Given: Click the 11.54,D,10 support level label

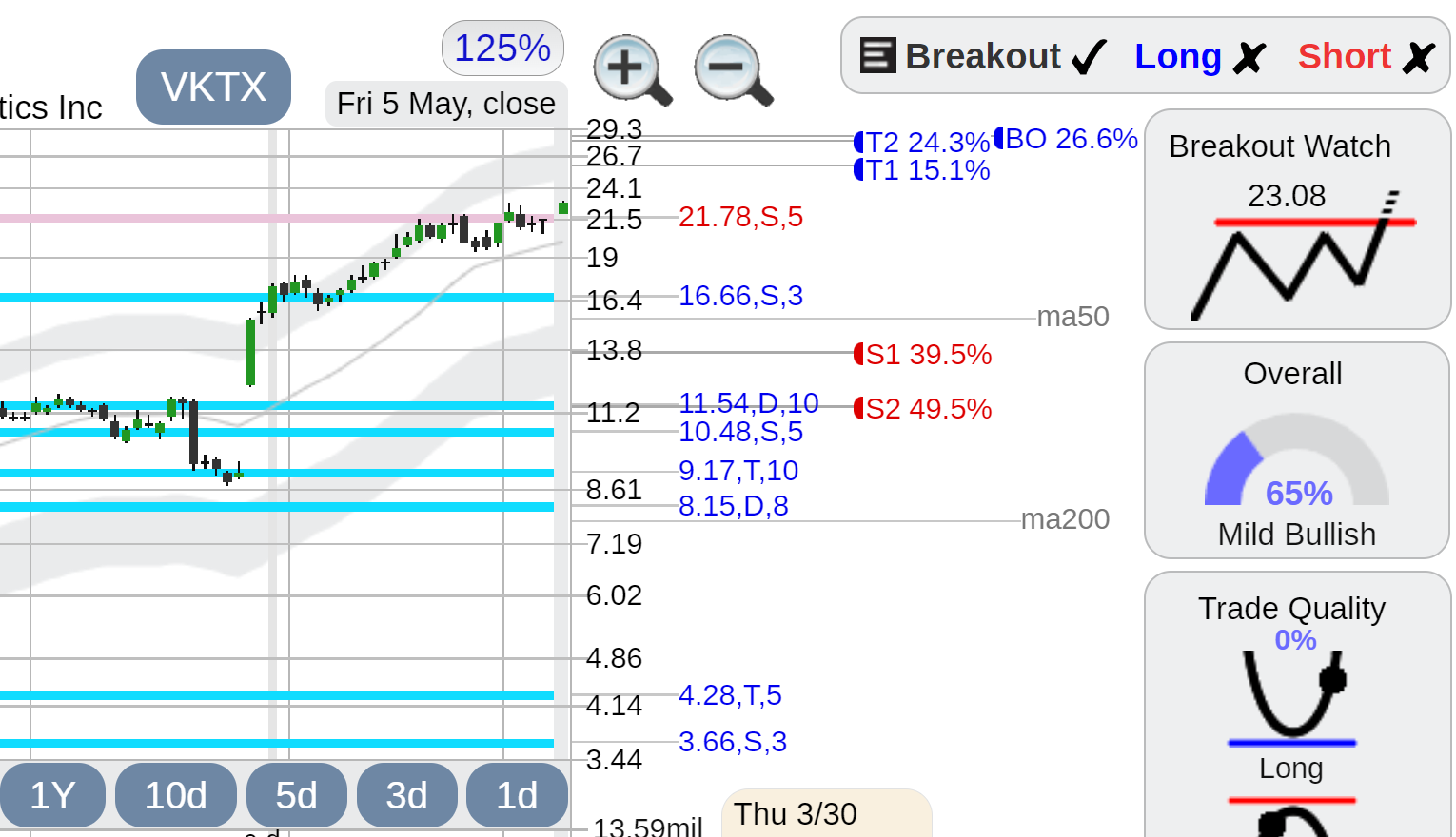Looking at the screenshot, I should [x=749, y=403].
